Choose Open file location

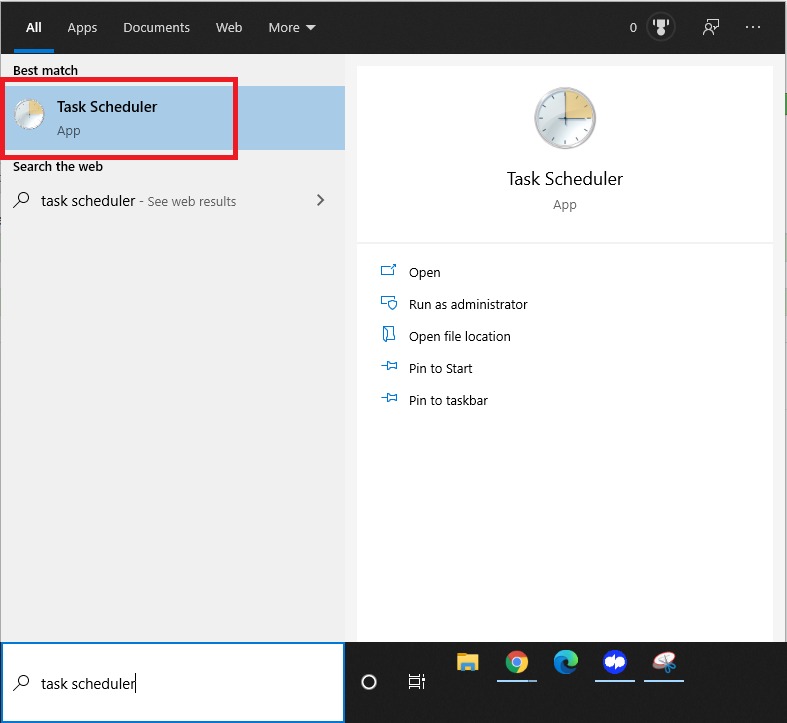(x=459, y=336)
